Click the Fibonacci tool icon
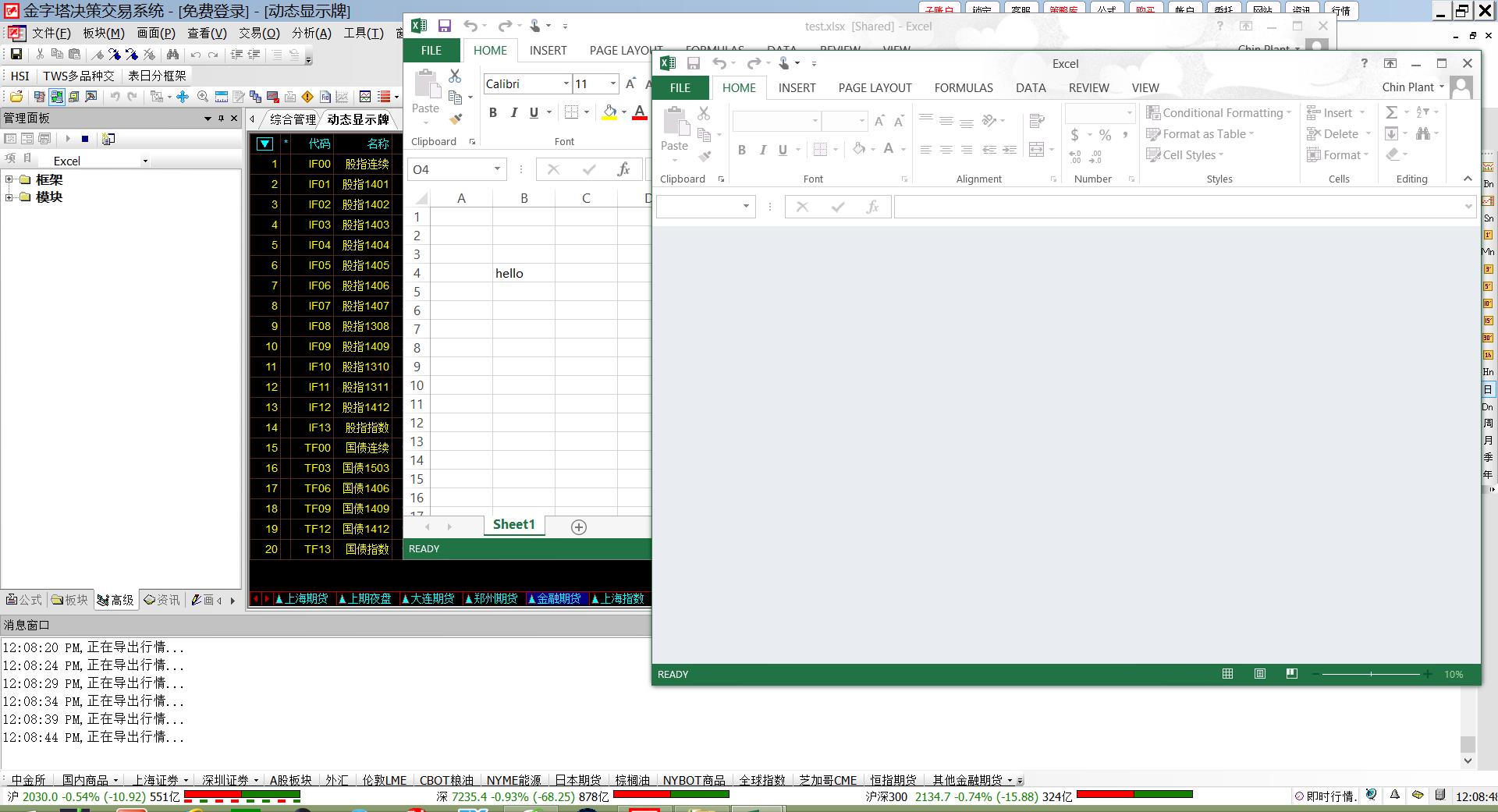1498x812 pixels. (x=324, y=97)
